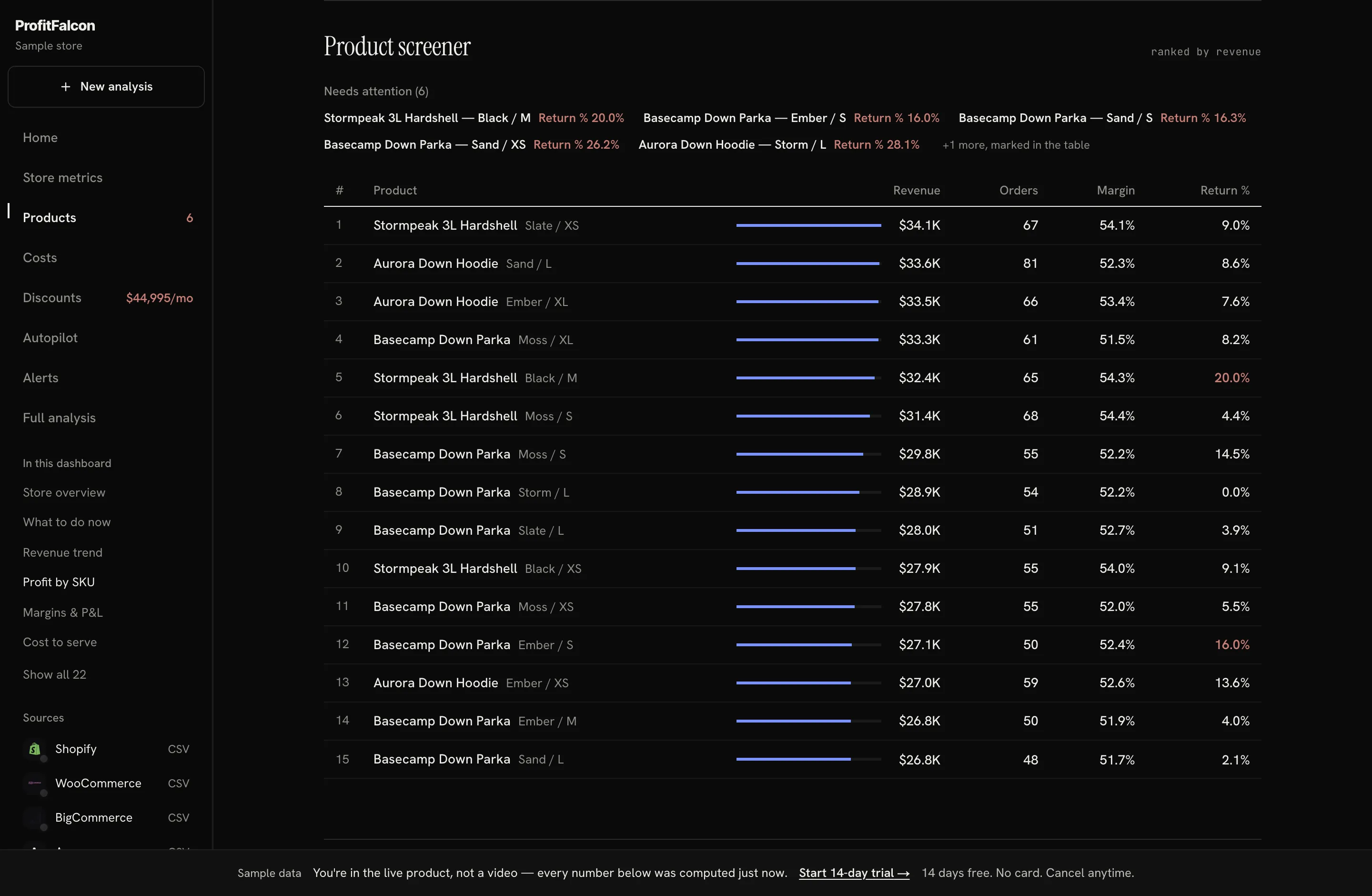Jump to Profit by SKU section
The width and height of the screenshot is (1372, 896).
click(x=59, y=582)
